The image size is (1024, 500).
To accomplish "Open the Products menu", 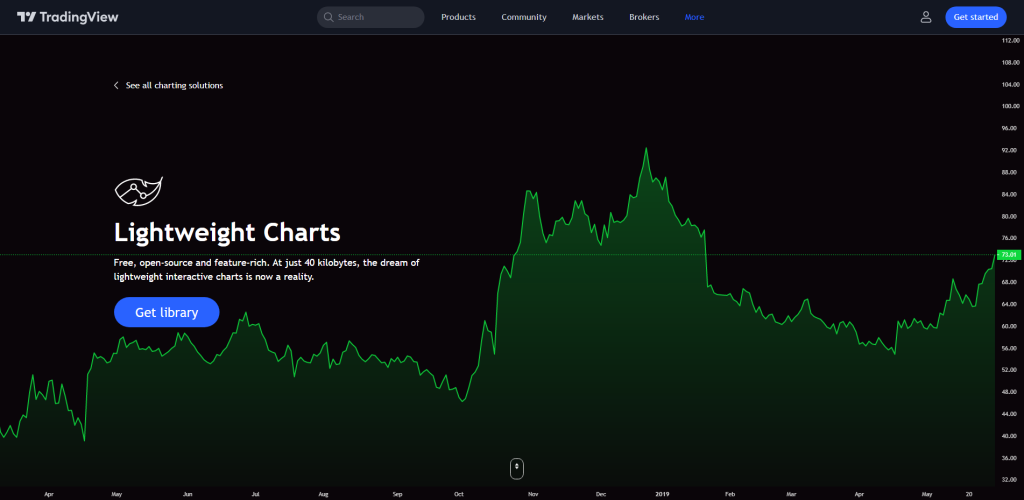I will pyautogui.click(x=458, y=17).
